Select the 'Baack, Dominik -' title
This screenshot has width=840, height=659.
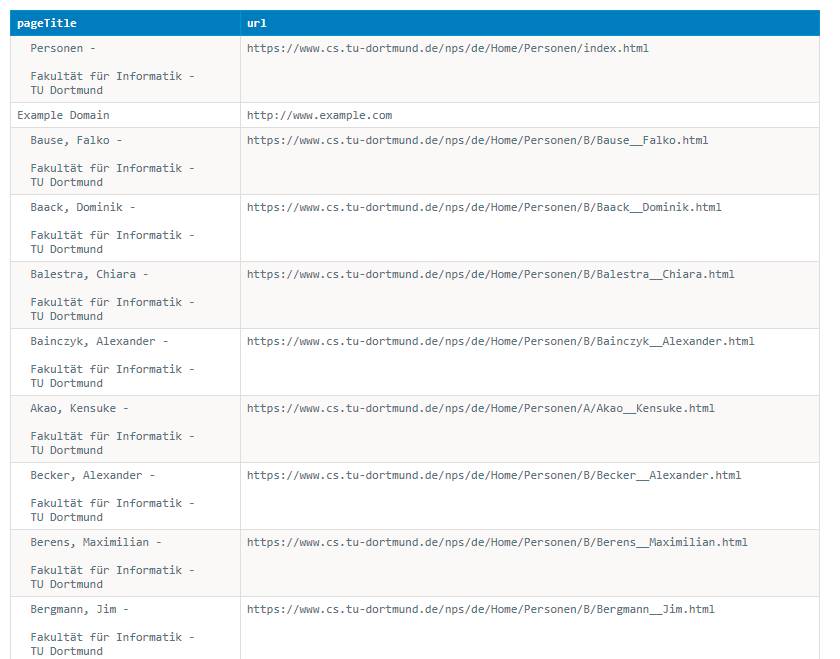coord(82,207)
